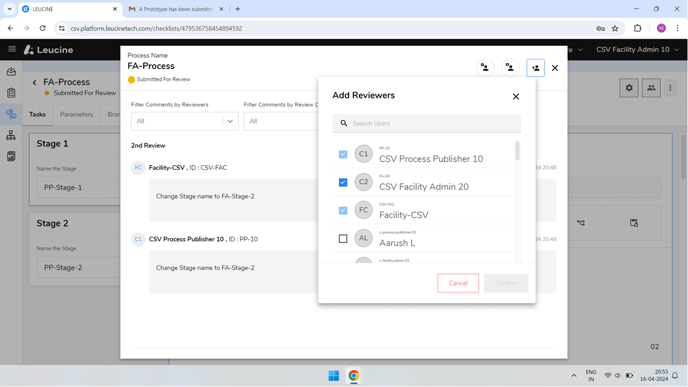The image size is (688, 387).
Task: Click the Leucine logo
Action: [x=48, y=50]
